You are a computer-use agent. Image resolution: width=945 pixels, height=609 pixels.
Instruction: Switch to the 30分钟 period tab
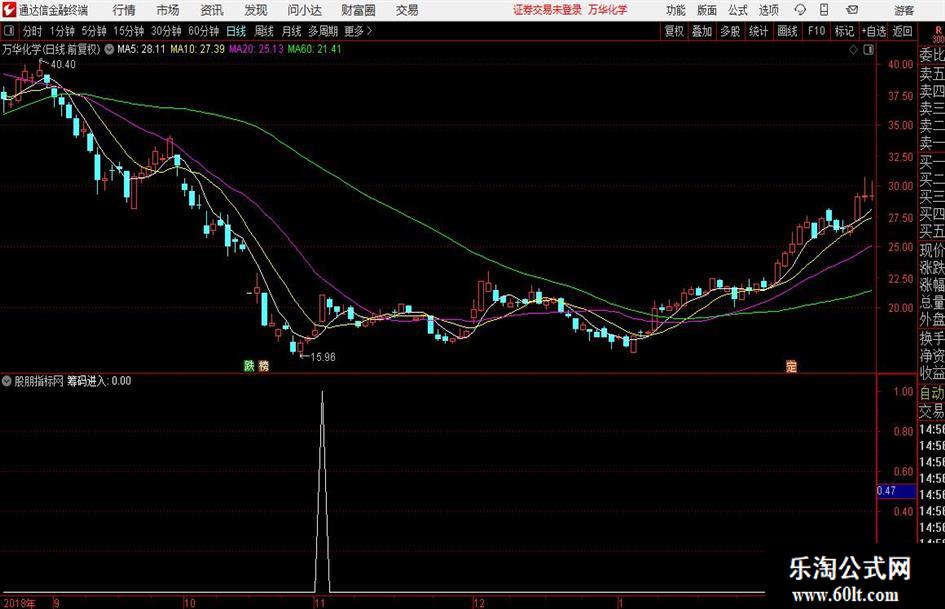(166, 31)
